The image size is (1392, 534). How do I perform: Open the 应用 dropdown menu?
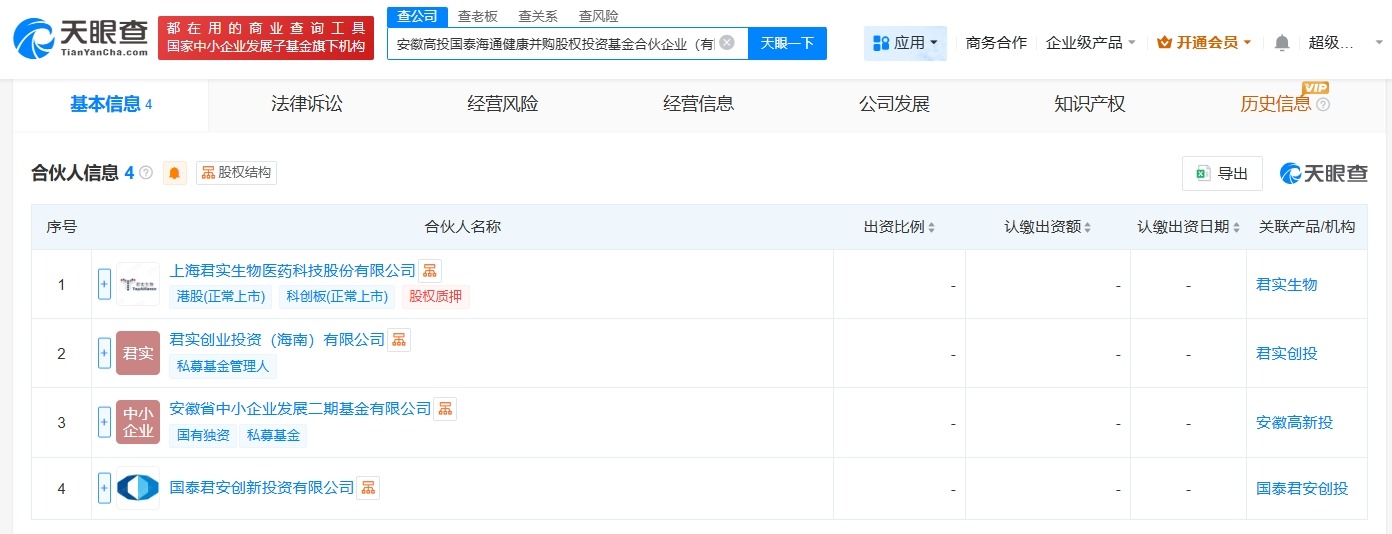pyautogui.click(x=905, y=43)
